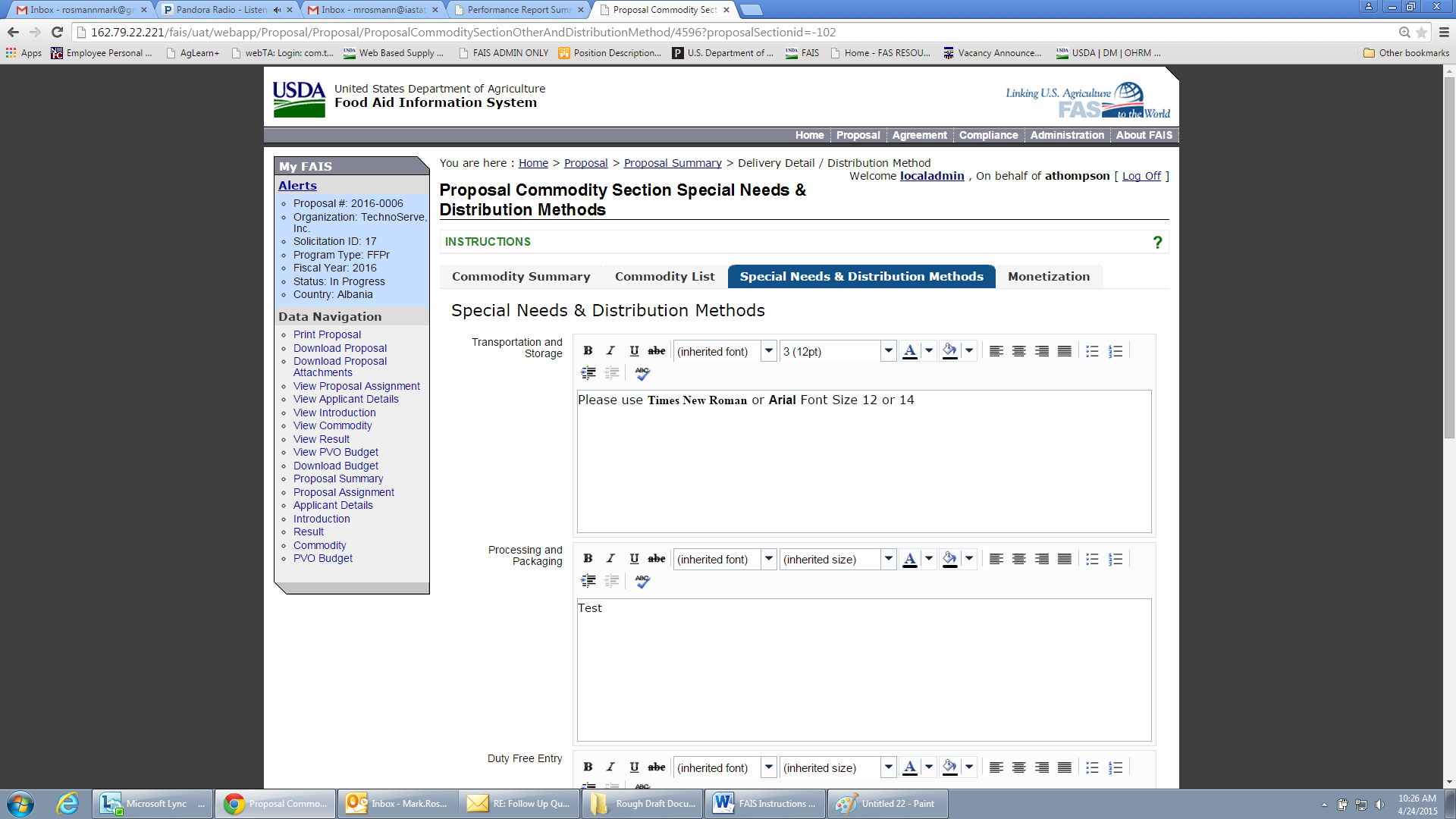Click indent icon in Processing and Packaging toolbar
This screenshot has width=1456, height=819.
click(x=588, y=581)
